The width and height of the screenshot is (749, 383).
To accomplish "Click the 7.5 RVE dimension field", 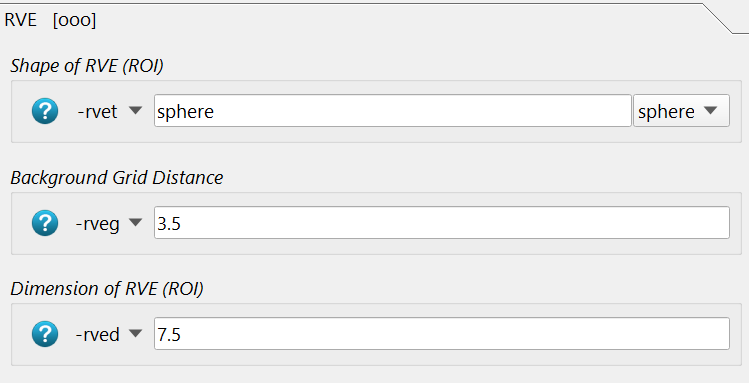I will click(442, 333).
